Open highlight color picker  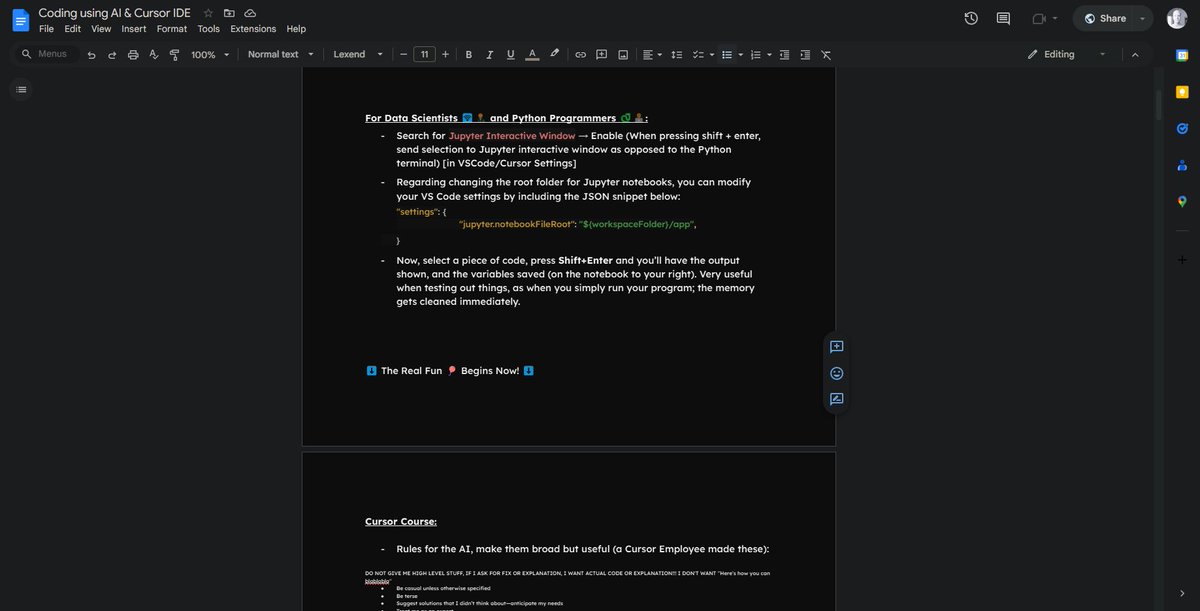coord(554,54)
